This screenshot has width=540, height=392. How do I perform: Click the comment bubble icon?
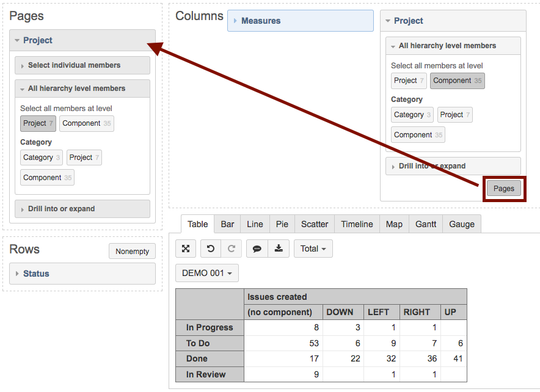coord(257,248)
